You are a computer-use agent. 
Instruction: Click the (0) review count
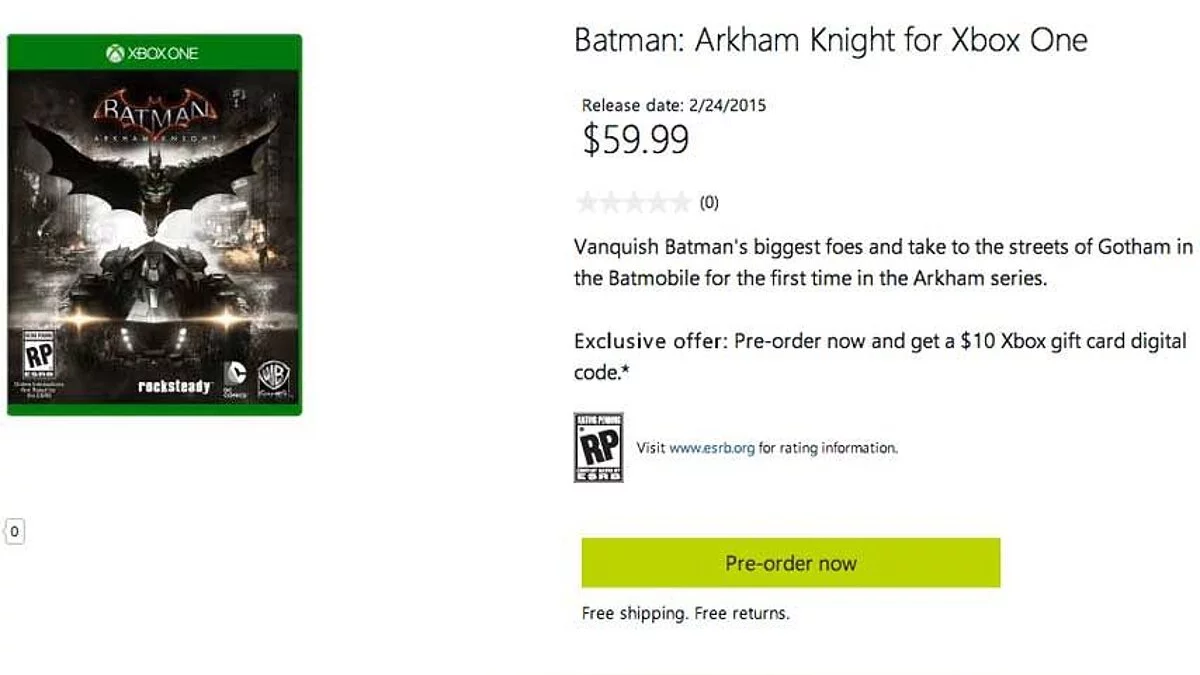coord(709,203)
